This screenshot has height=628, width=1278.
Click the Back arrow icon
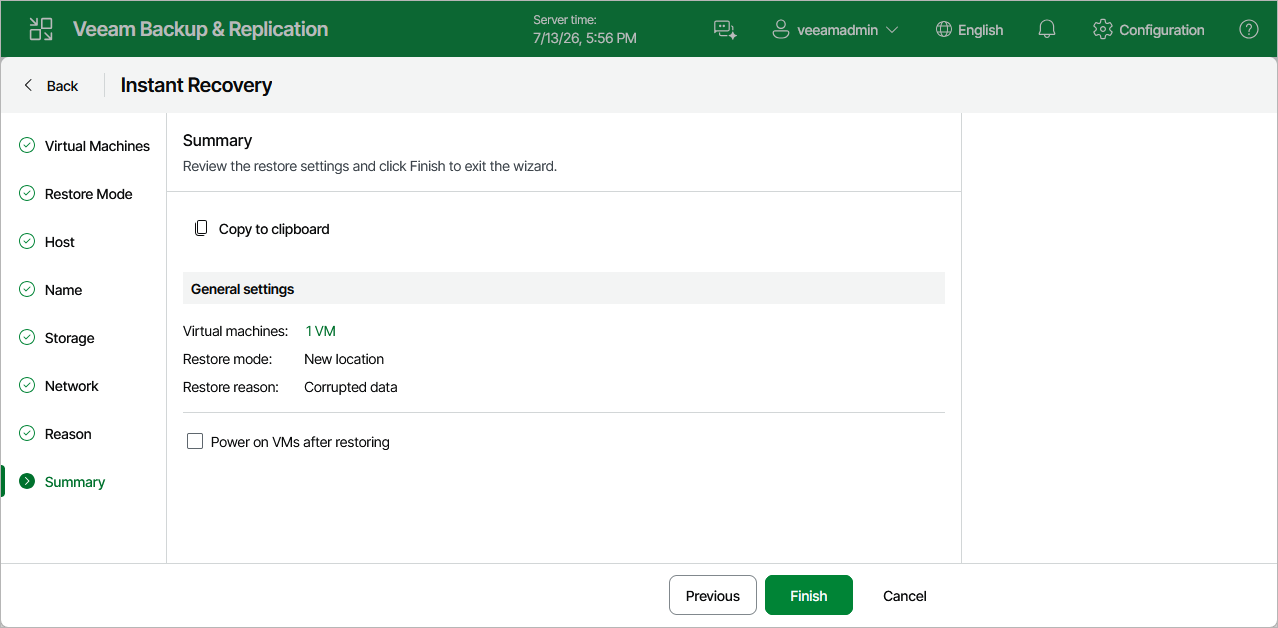(28, 85)
